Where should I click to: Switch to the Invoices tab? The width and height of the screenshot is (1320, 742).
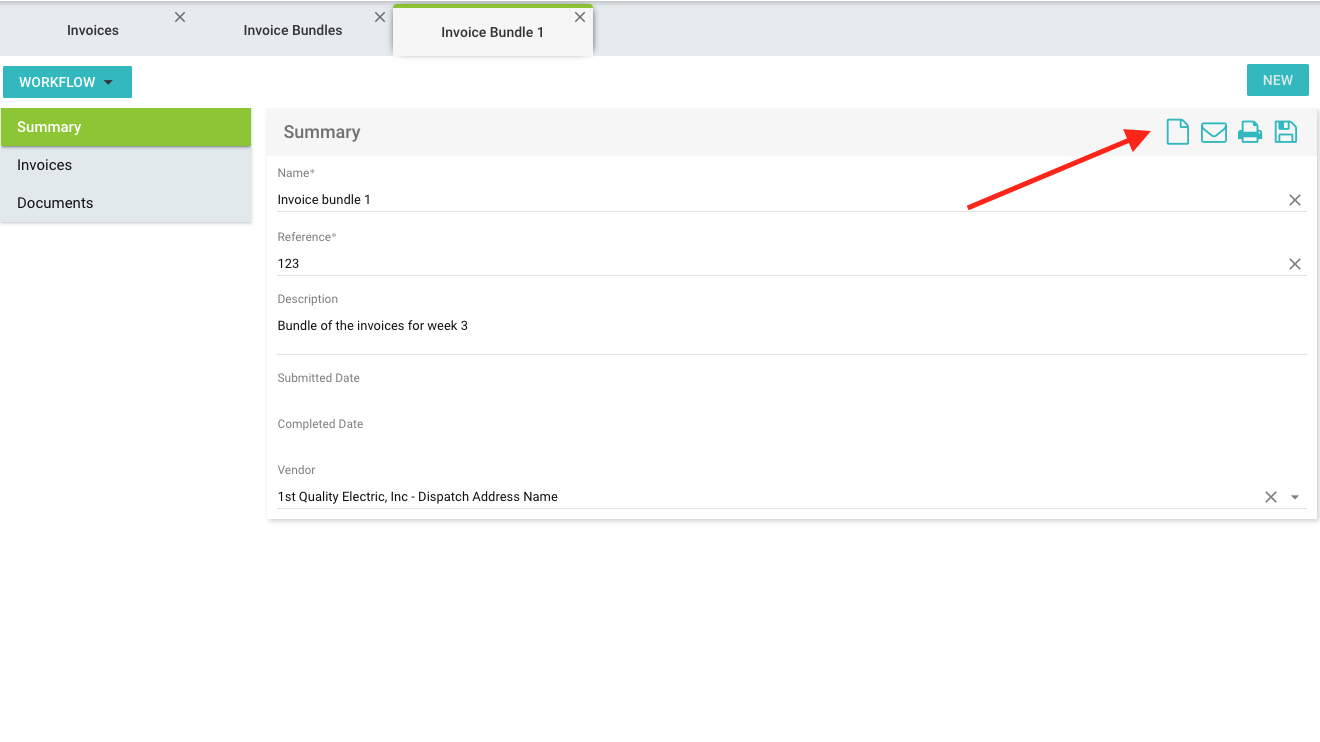pyautogui.click(x=93, y=31)
